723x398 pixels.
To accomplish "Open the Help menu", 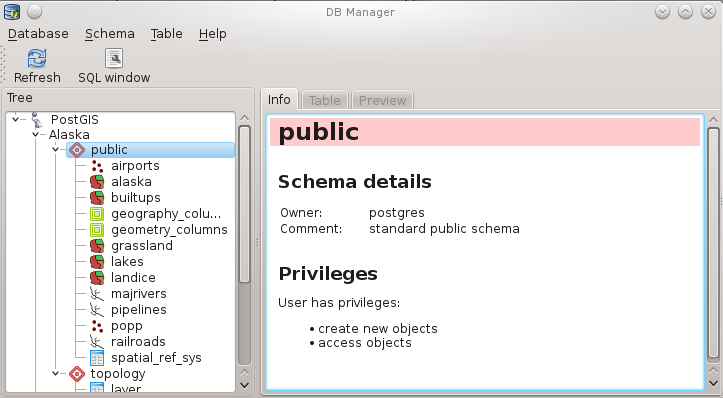I will click(x=213, y=34).
